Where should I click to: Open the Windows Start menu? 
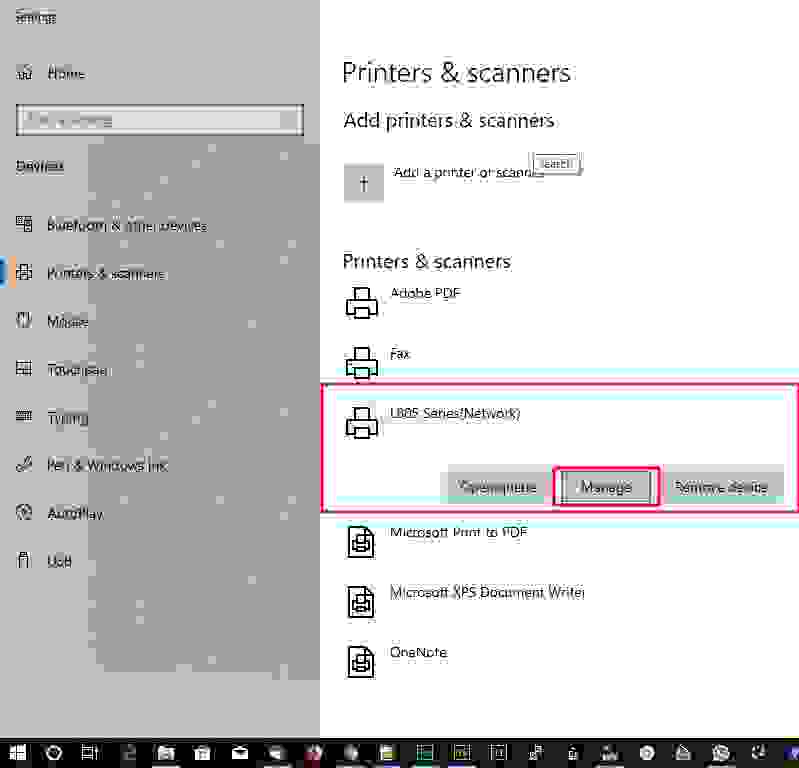(x=16, y=753)
